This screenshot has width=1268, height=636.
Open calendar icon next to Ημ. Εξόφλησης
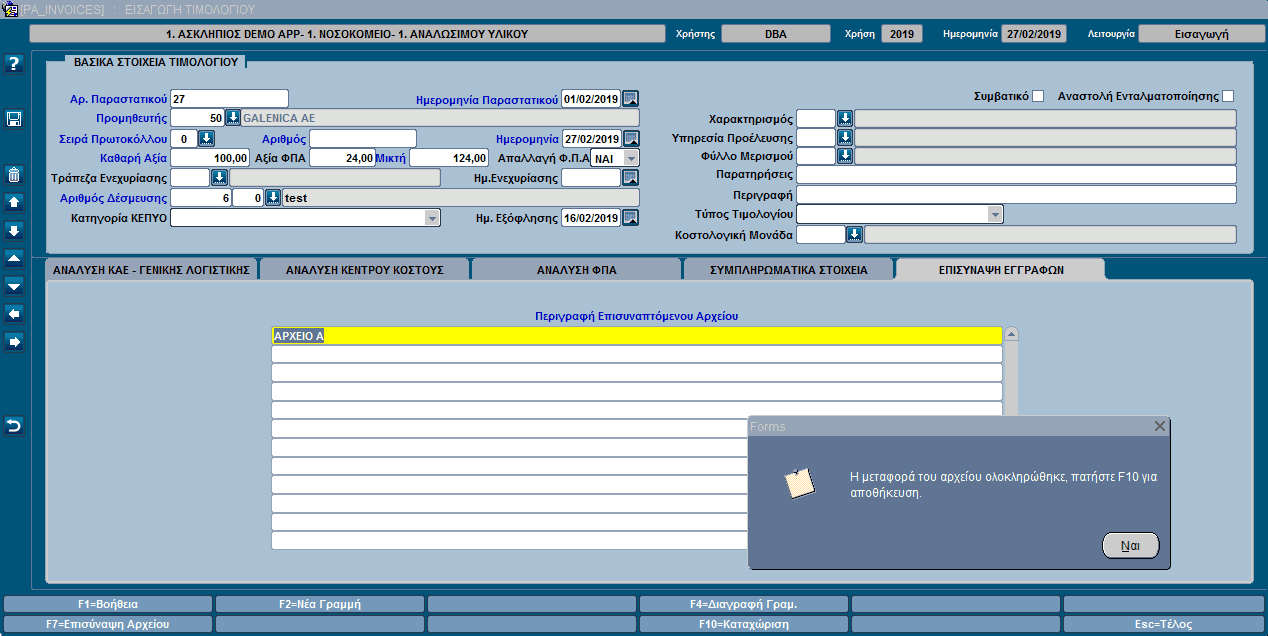(x=630, y=218)
